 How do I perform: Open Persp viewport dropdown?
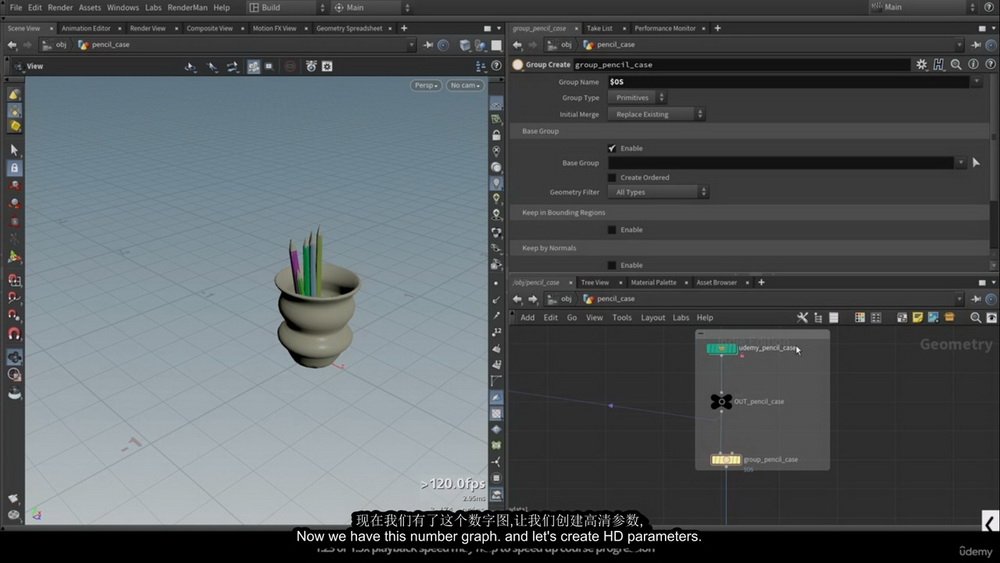coord(425,85)
